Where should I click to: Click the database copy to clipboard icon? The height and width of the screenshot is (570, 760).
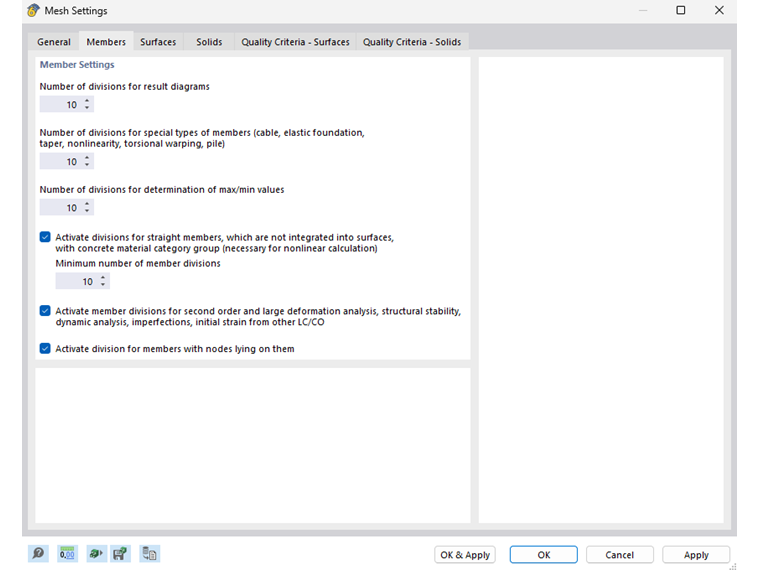(x=149, y=554)
